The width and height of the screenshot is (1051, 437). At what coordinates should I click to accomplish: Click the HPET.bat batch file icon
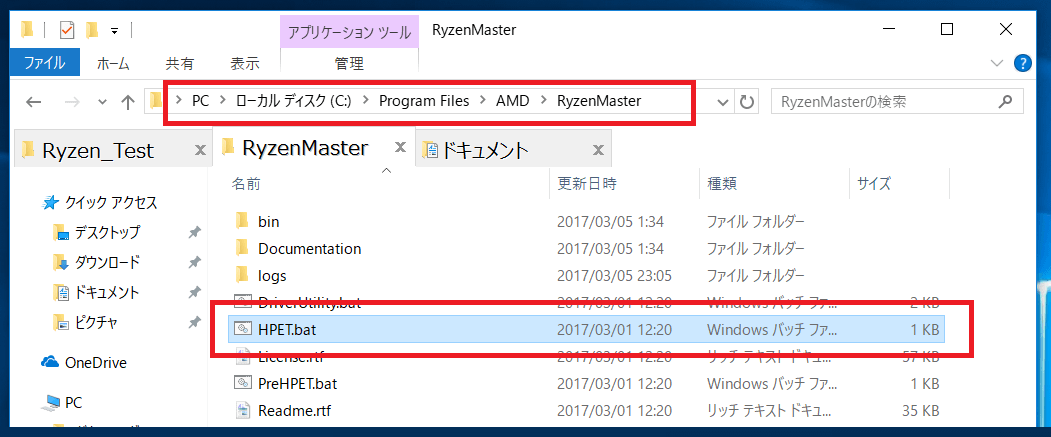pos(242,329)
